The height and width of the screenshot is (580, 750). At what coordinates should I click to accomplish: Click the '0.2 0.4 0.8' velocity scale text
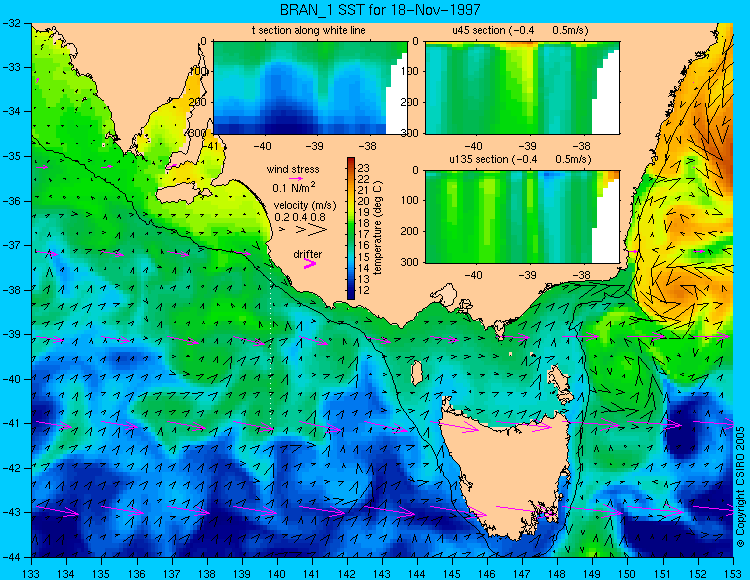300,217
